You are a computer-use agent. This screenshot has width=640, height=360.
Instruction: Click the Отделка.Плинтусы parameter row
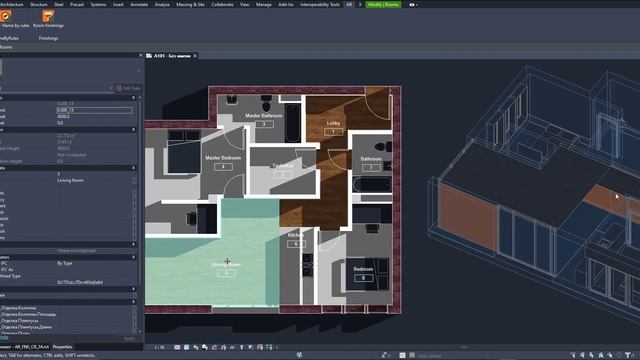[x=67, y=320]
